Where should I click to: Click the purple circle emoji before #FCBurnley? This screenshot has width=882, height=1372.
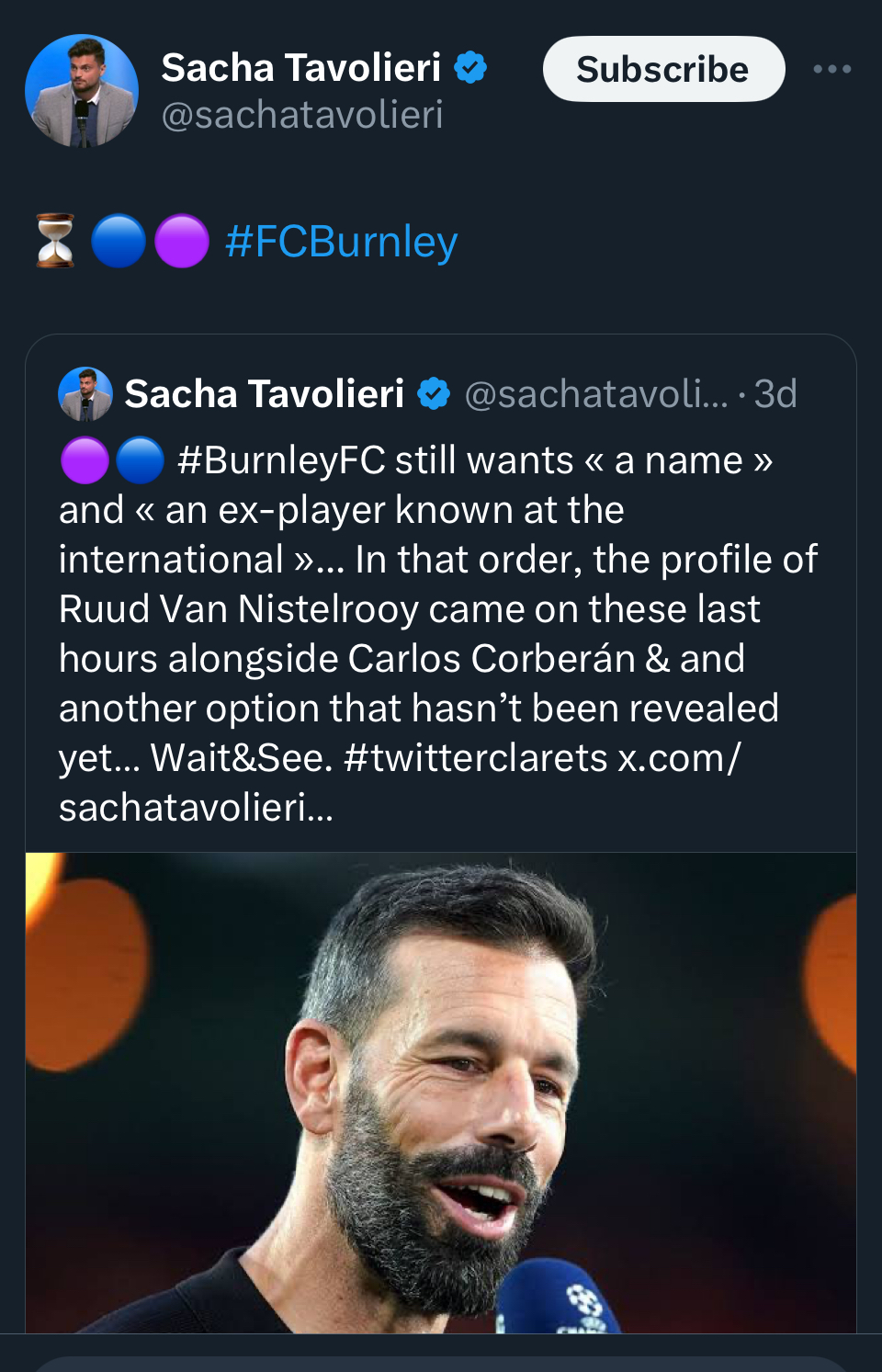click(181, 241)
